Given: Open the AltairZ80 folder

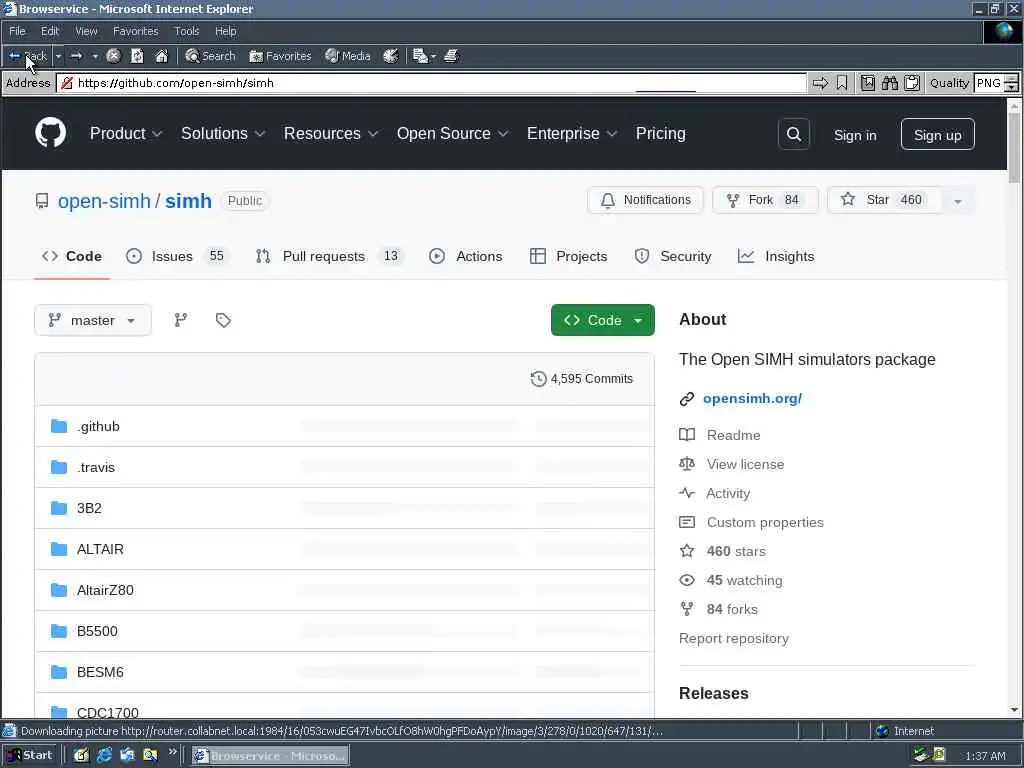Looking at the screenshot, I should click(105, 590).
